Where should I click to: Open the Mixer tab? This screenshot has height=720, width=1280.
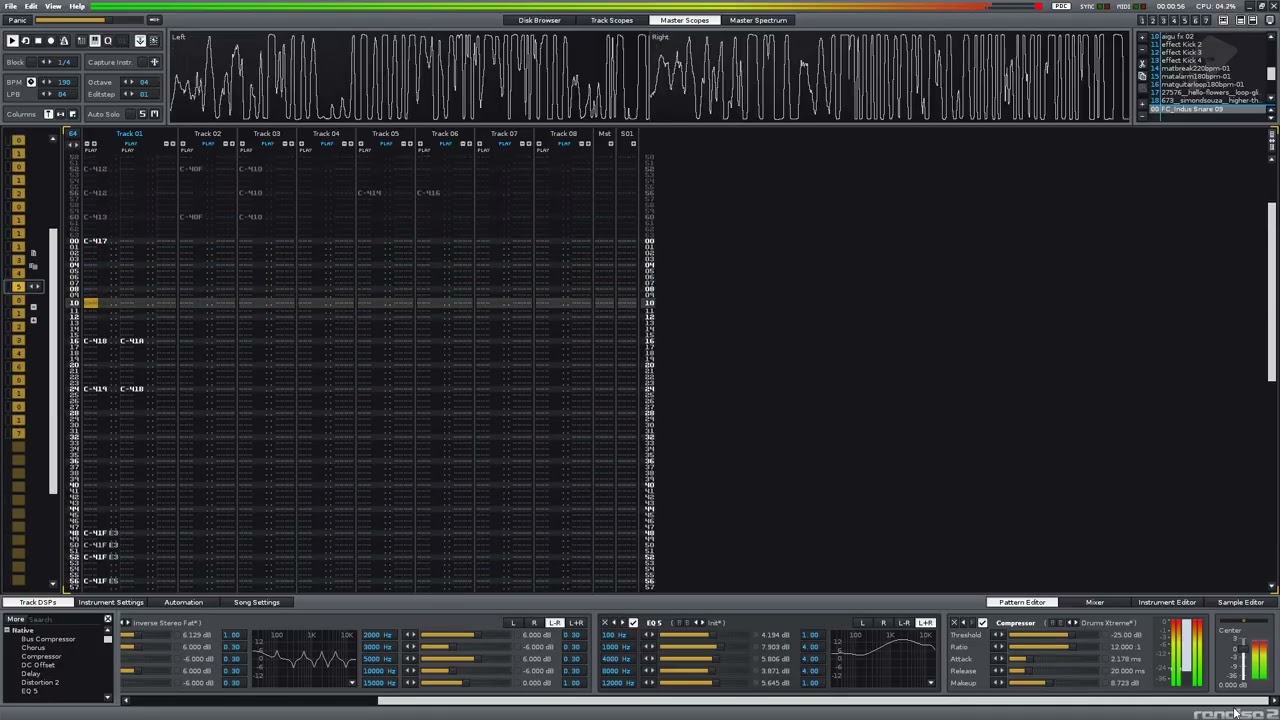[x=1095, y=602]
